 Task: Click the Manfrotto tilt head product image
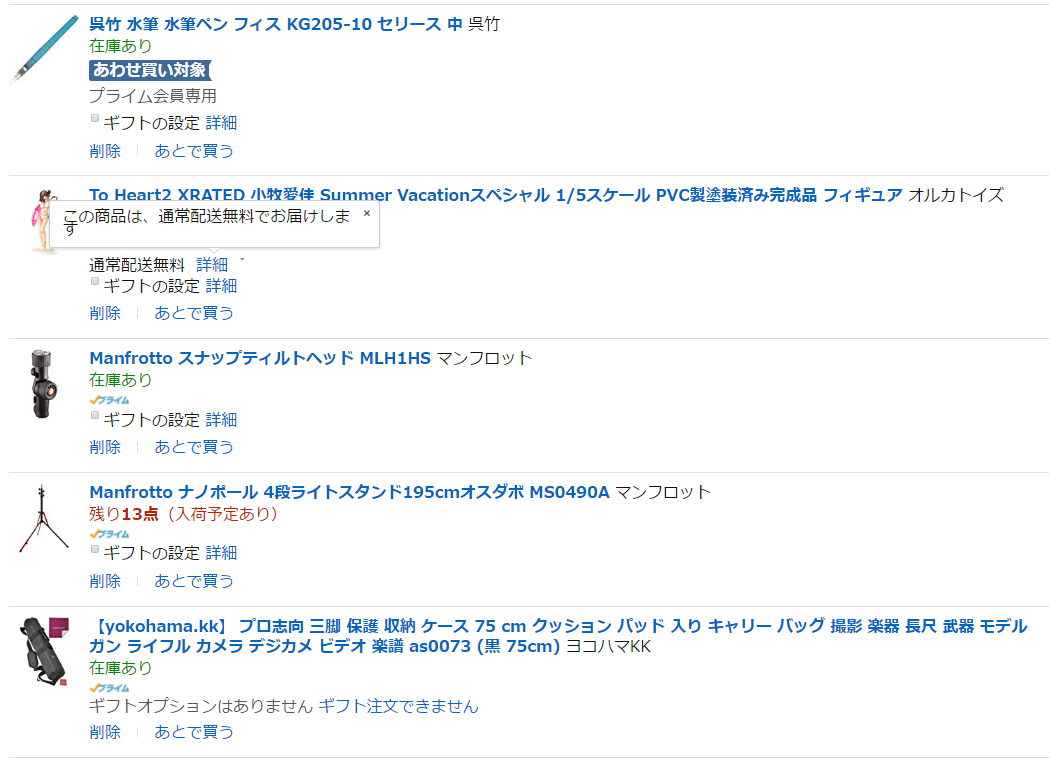pyautogui.click(x=42, y=383)
